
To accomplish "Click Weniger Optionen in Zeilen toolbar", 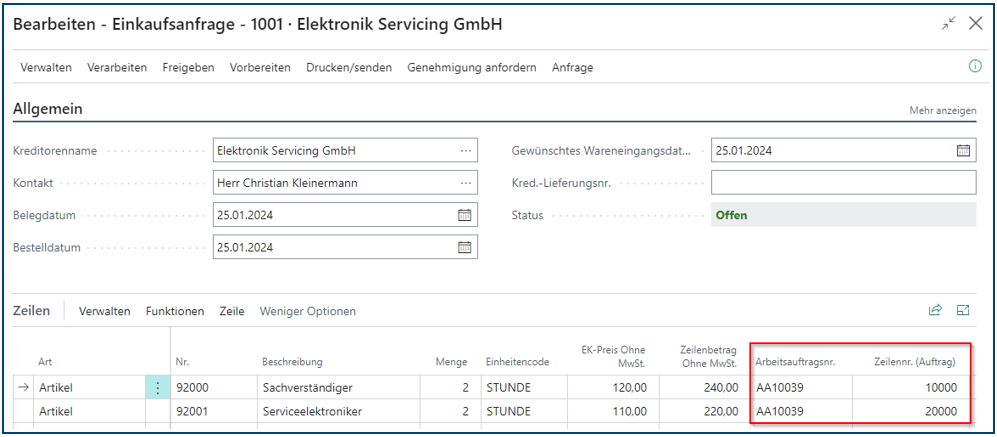I will 308,311.
